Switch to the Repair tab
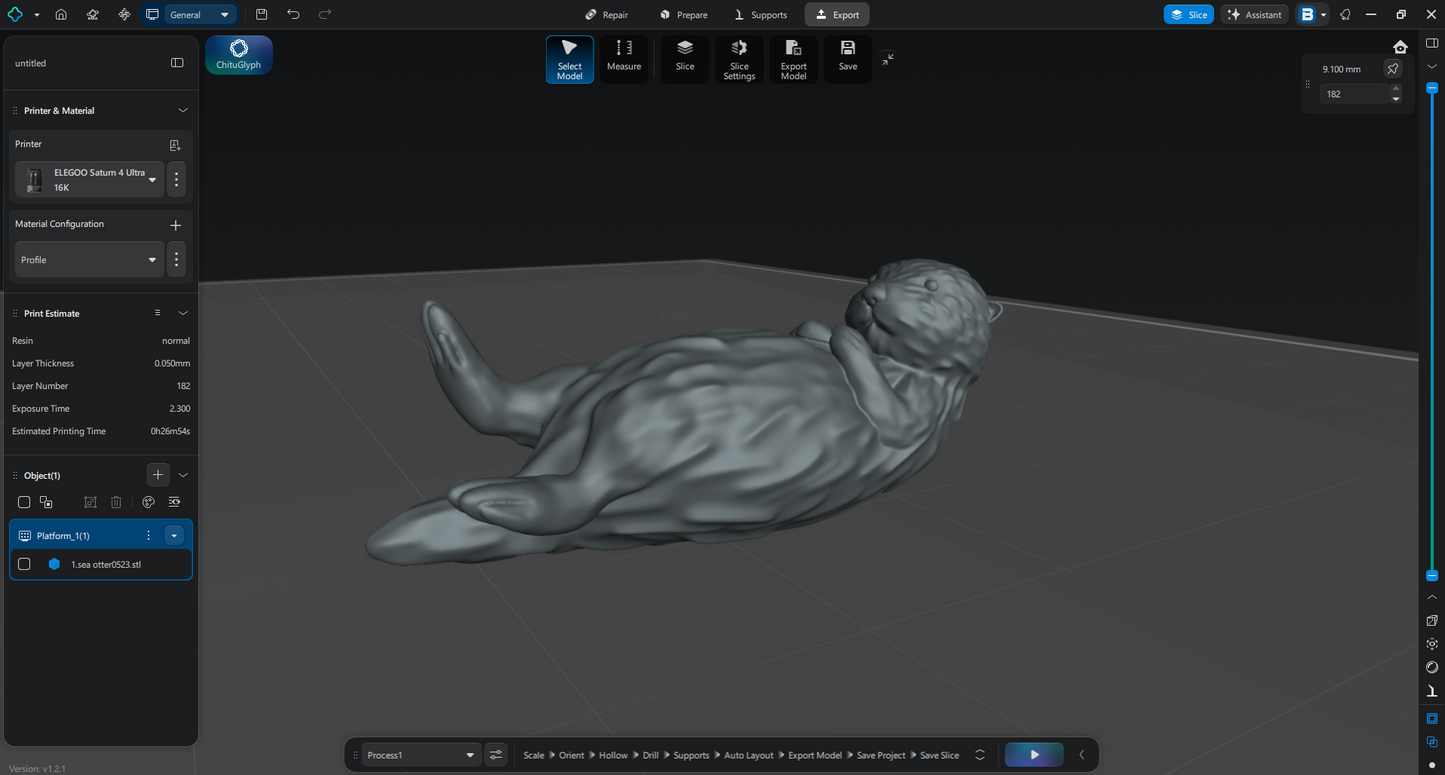The image size is (1445, 775). click(x=607, y=15)
